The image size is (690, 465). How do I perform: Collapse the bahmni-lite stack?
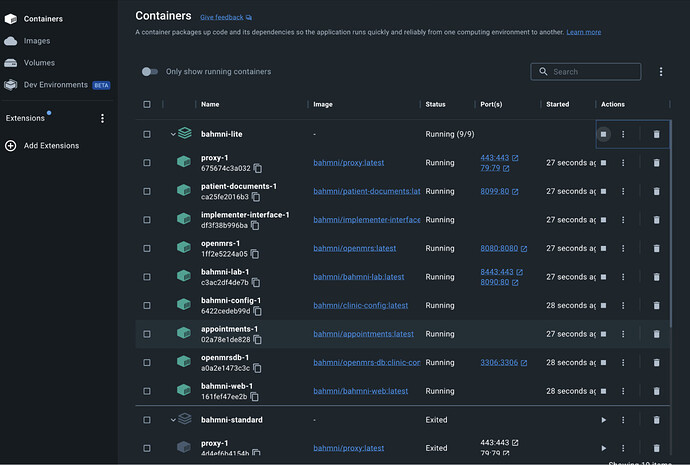click(x=173, y=134)
